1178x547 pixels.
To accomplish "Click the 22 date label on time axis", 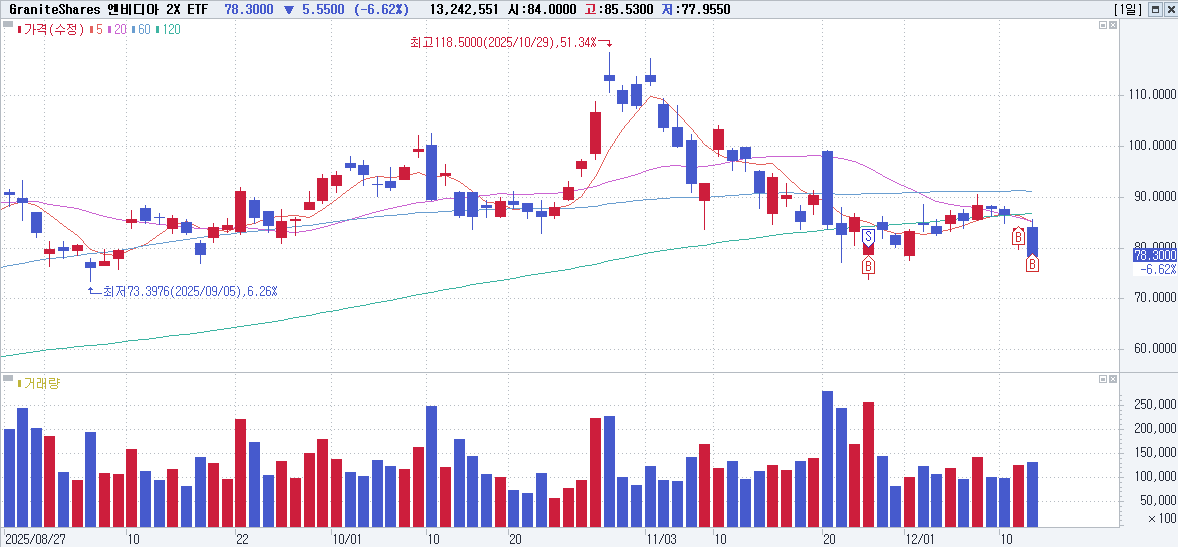I will coord(241,539).
